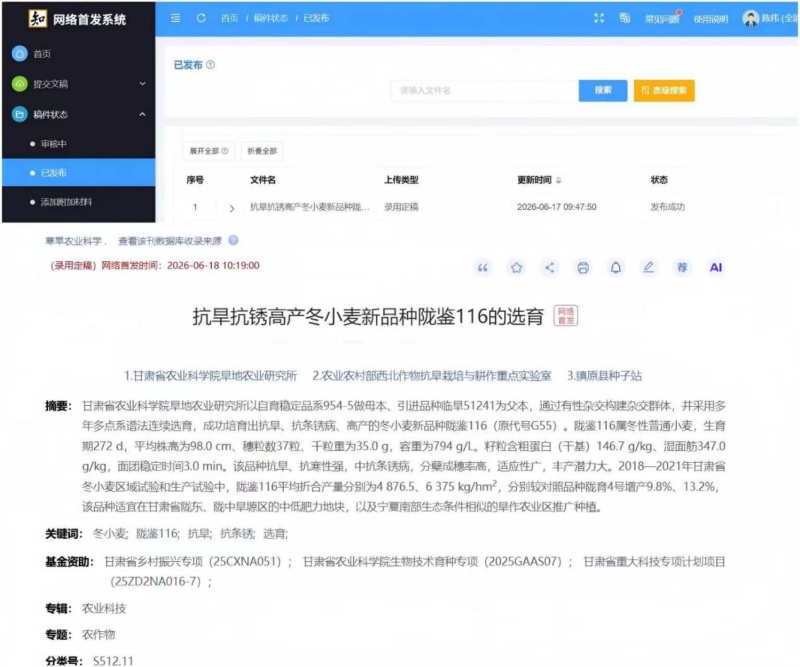Select 审核中 in sidebar

pyautogui.click(x=54, y=144)
